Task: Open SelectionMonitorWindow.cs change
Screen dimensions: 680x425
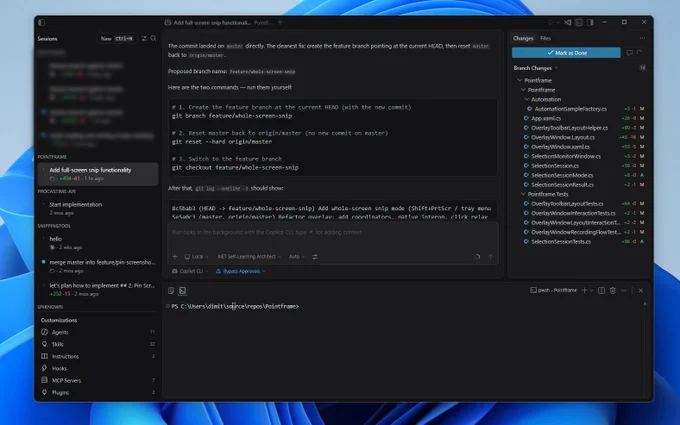Action: [x=566, y=156]
